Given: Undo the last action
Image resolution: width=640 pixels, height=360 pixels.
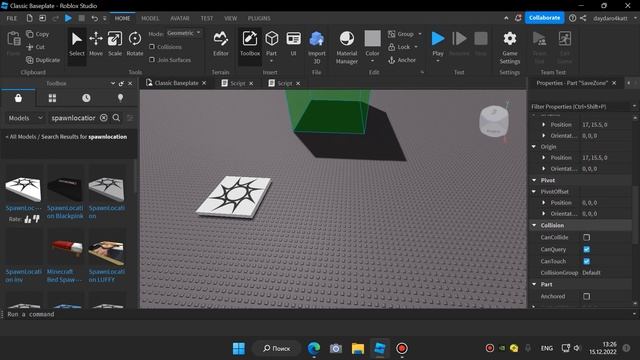Looking at the screenshot, I should 94,18.
